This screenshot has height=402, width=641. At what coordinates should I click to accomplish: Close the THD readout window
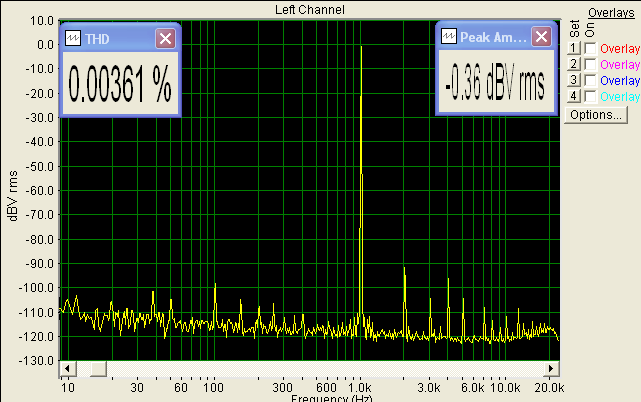tap(166, 39)
